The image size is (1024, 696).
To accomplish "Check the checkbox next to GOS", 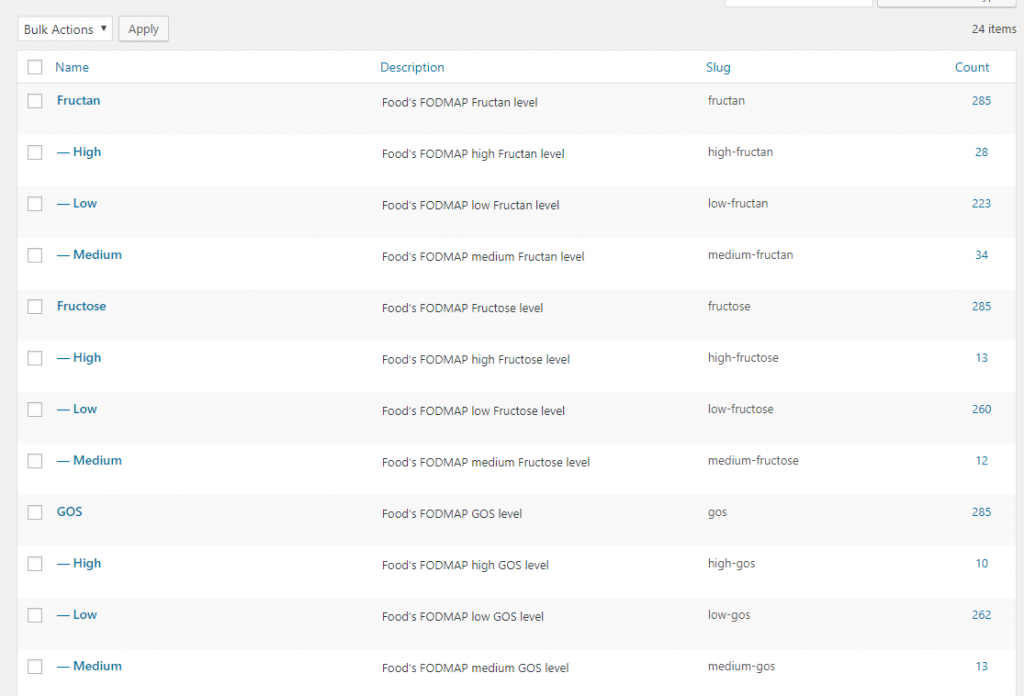I will [x=34, y=511].
